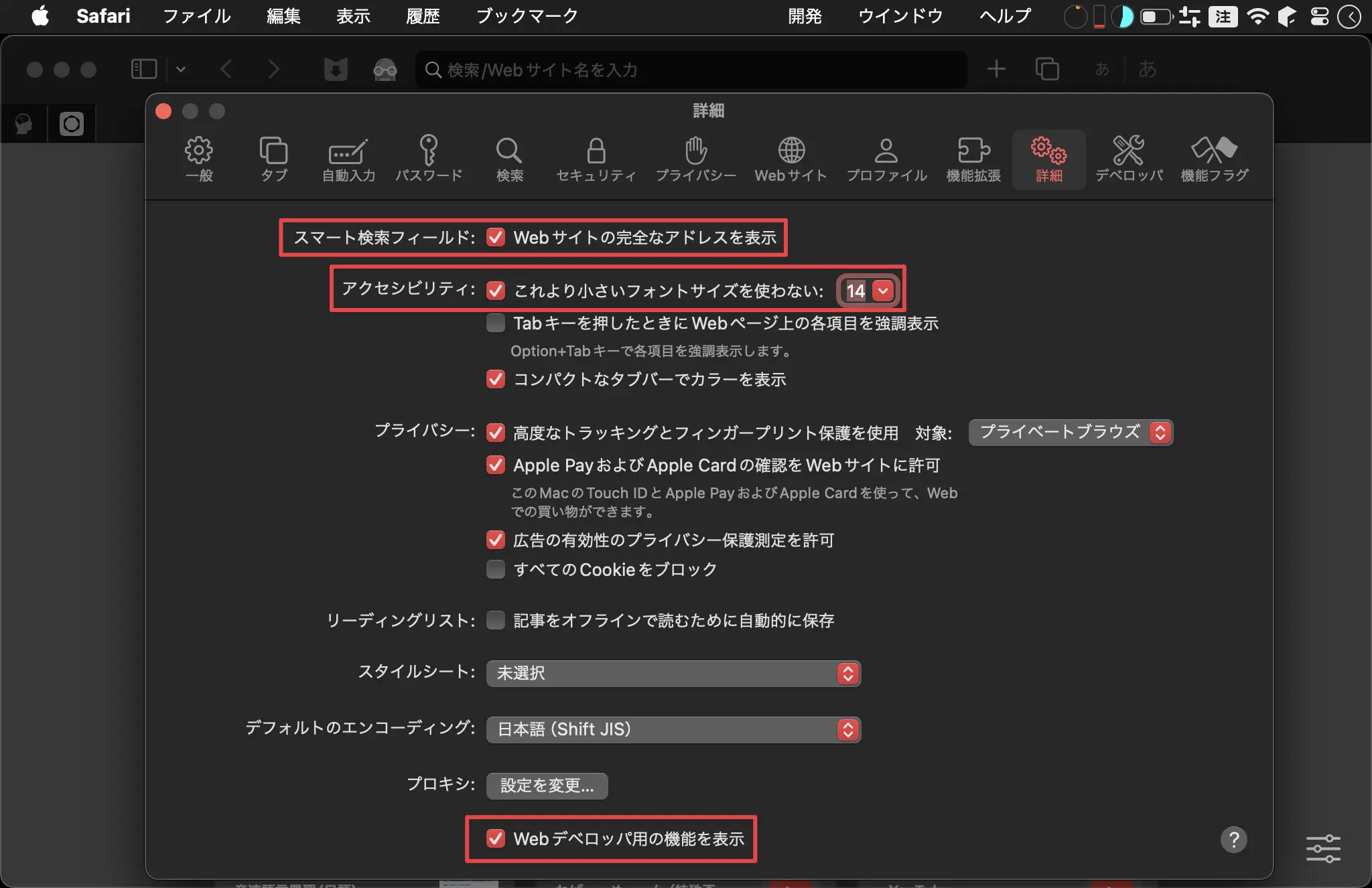
Task: Click the smaller あ text size button
Action: pos(1102,69)
